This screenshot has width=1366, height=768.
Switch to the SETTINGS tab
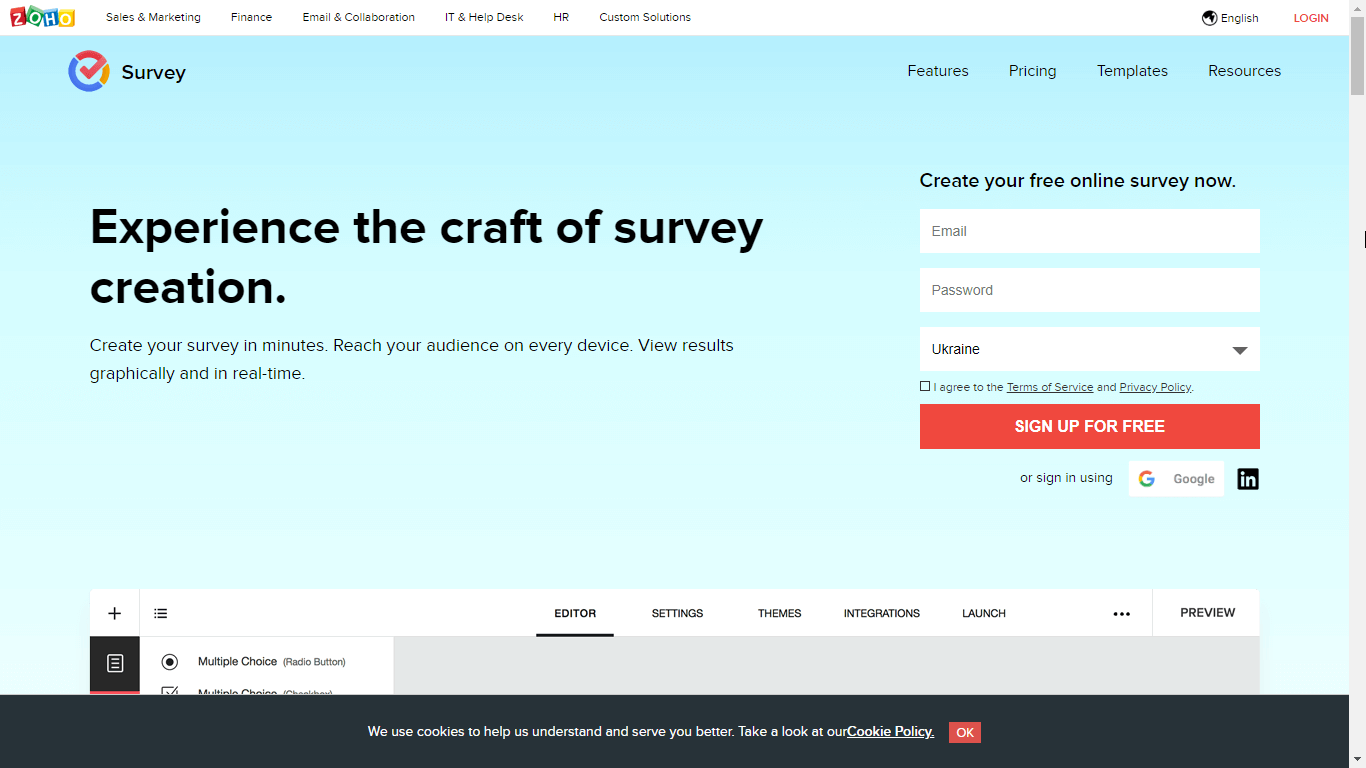[x=677, y=613]
